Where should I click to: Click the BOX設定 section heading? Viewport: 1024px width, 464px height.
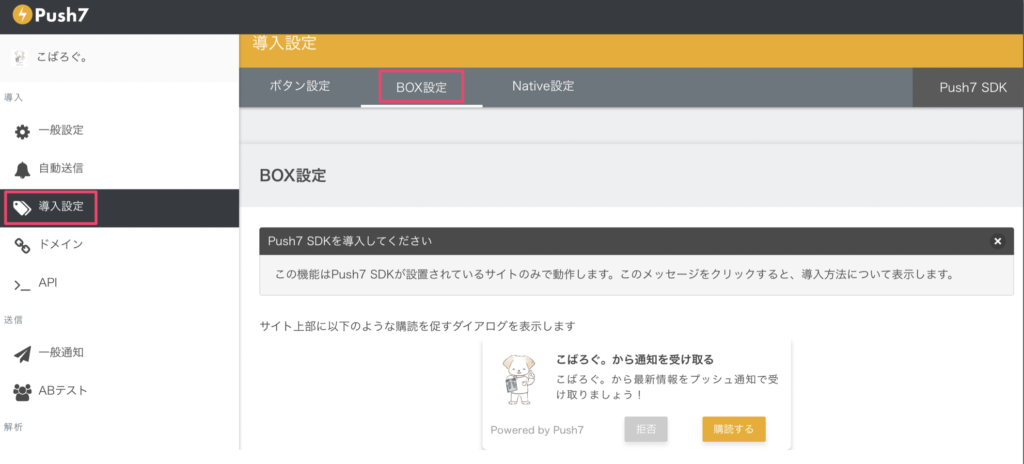coord(293,176)
